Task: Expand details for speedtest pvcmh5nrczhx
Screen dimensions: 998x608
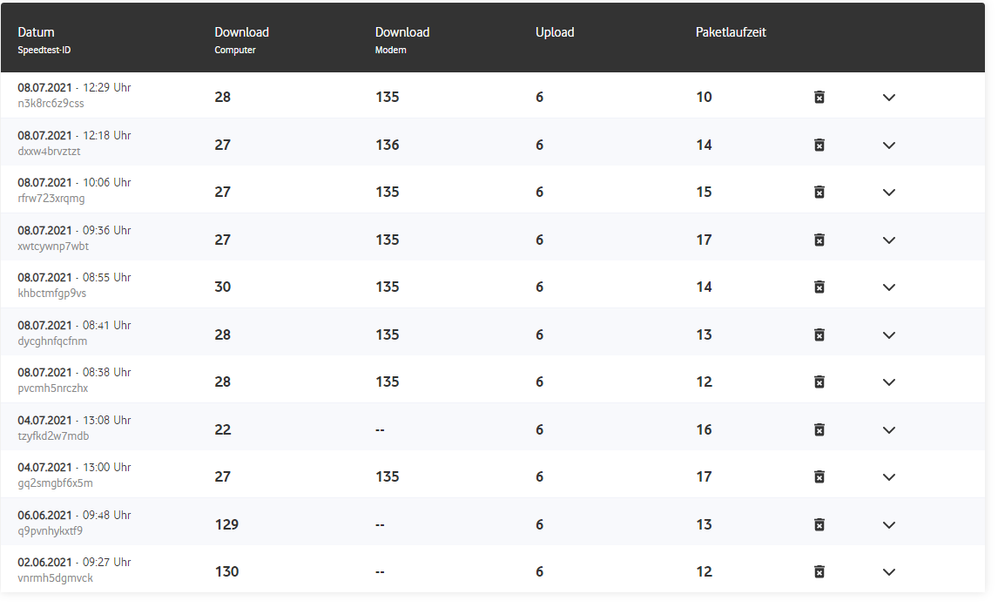Action: pos(889,382)
